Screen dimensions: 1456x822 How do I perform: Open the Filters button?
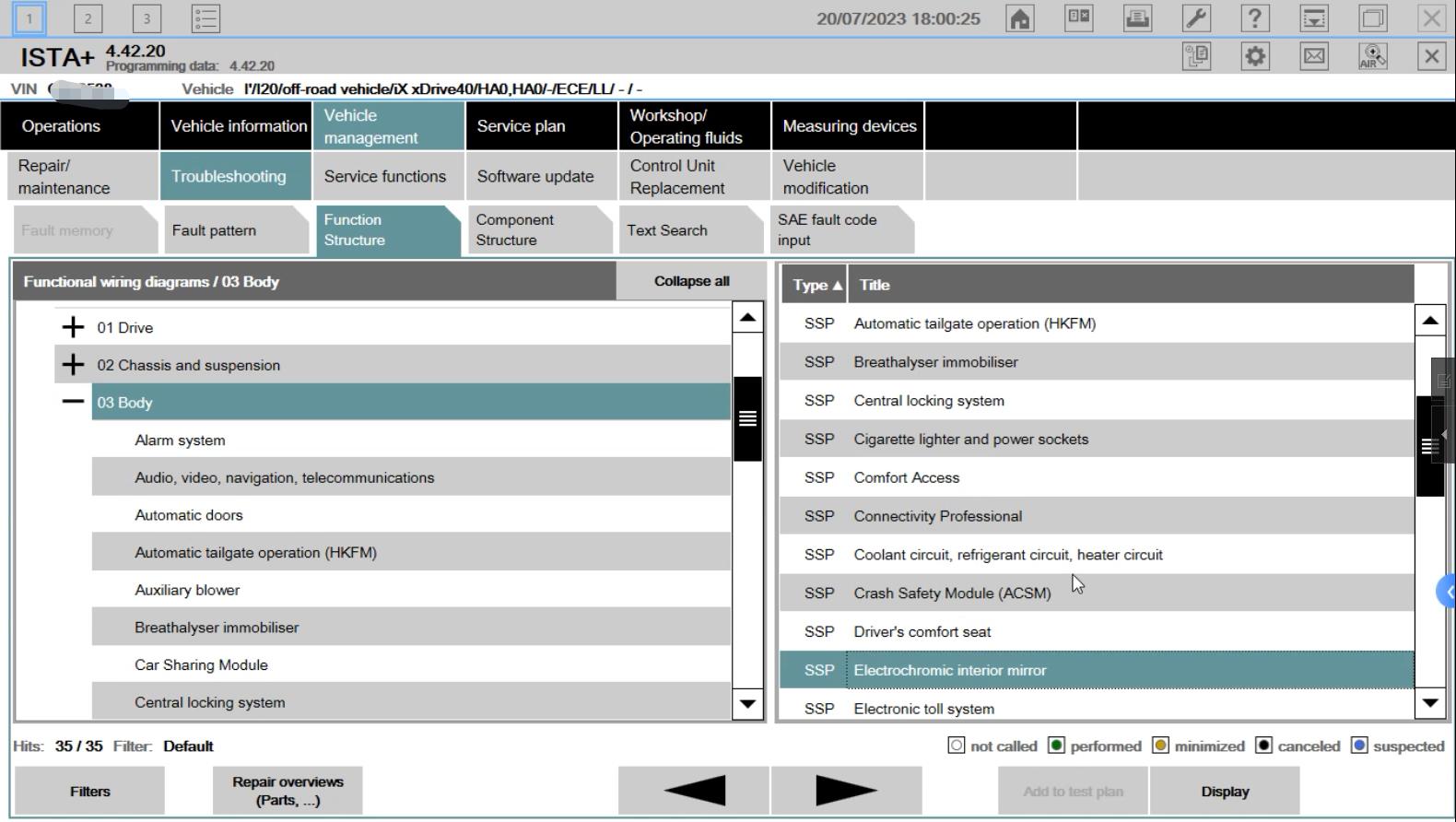point(89,791)
